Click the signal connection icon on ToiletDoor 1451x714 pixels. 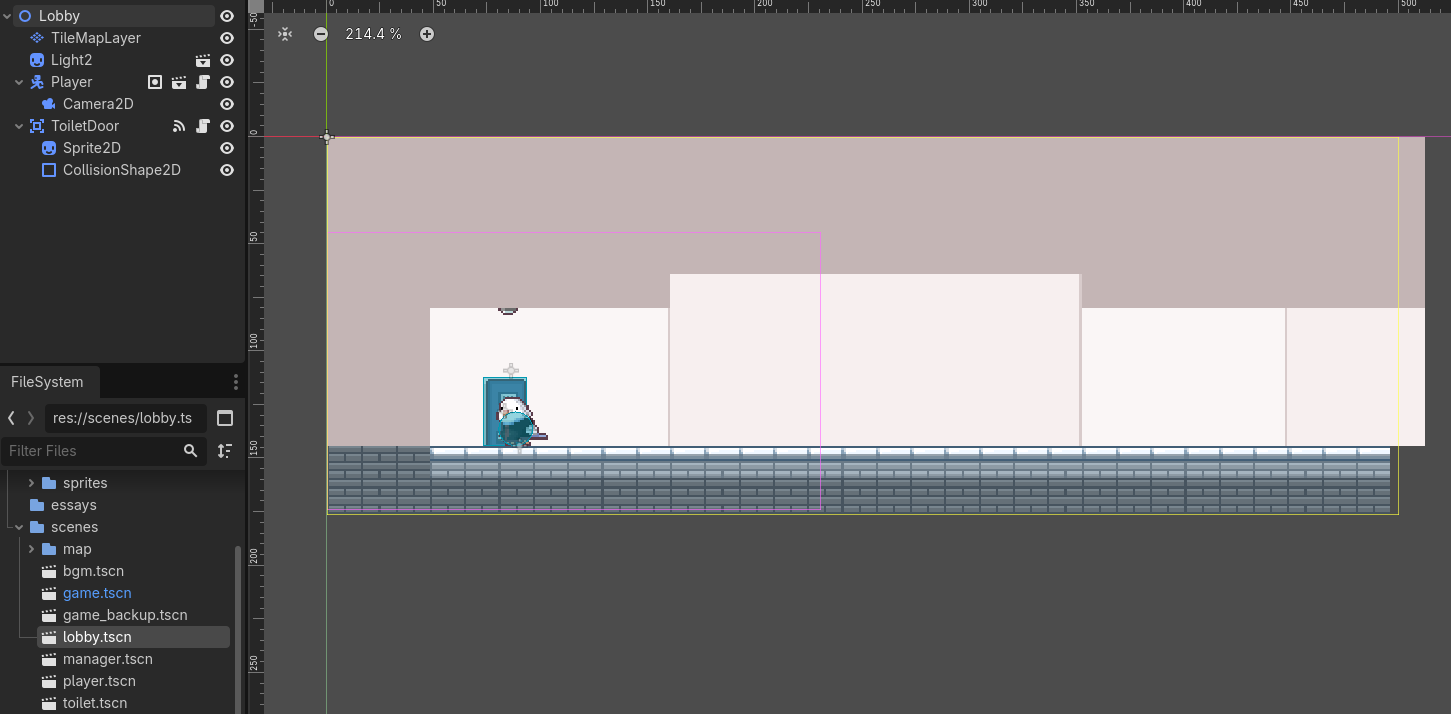[x=179, y=126]
